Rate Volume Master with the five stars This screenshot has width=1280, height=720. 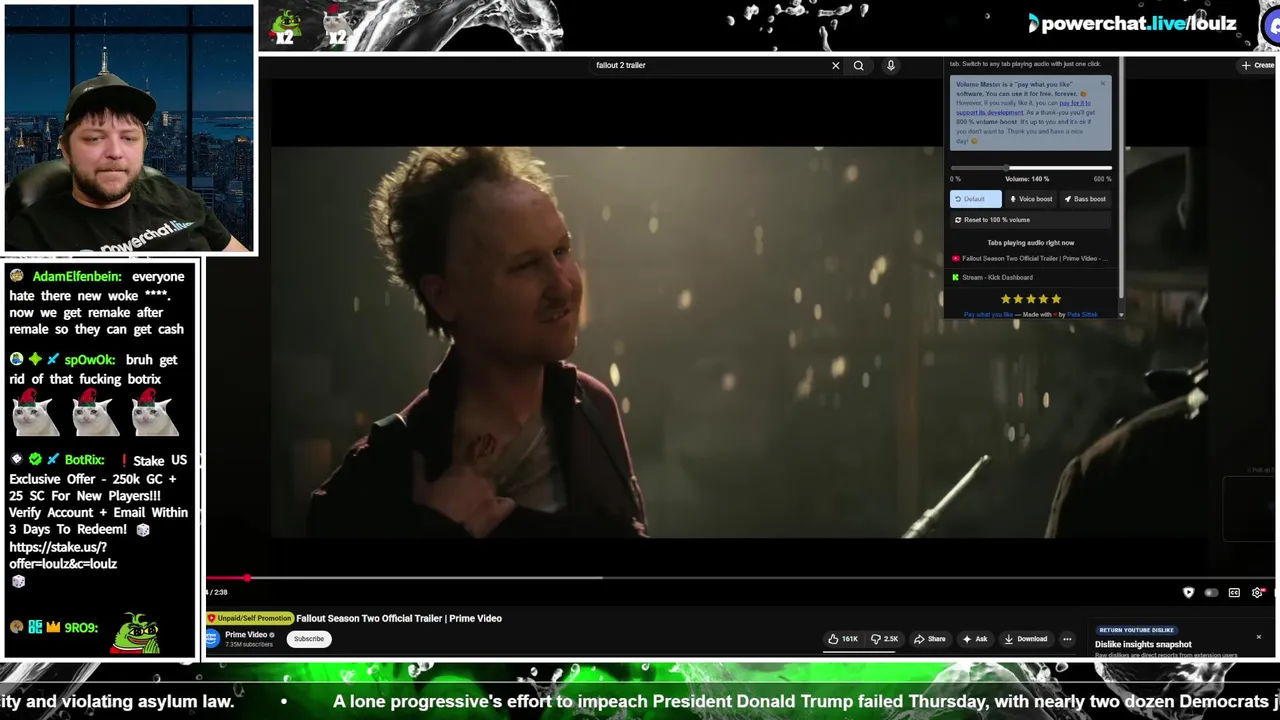pyautogui.click(x=1031, y=299)
